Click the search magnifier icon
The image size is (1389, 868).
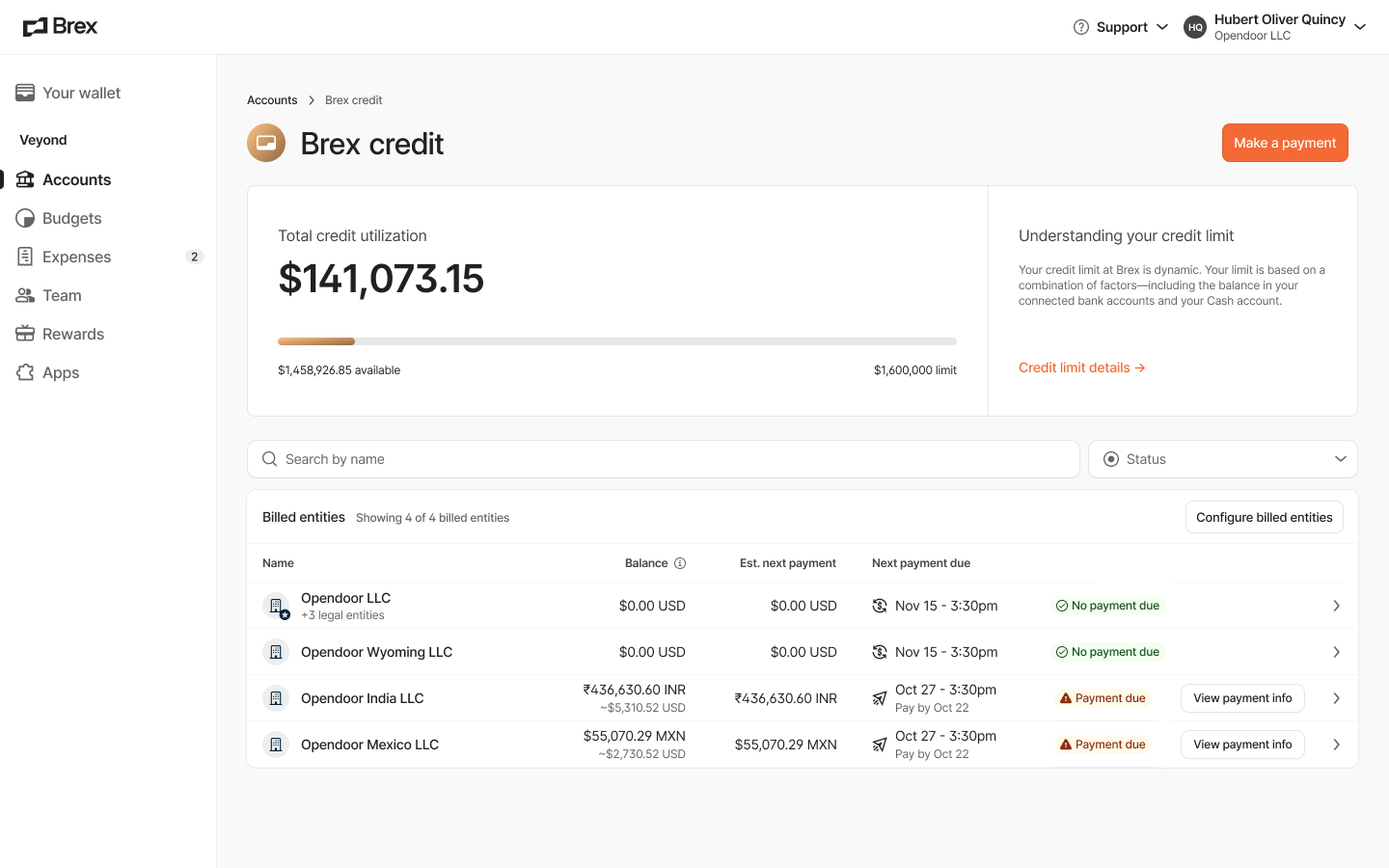(270, 459)
